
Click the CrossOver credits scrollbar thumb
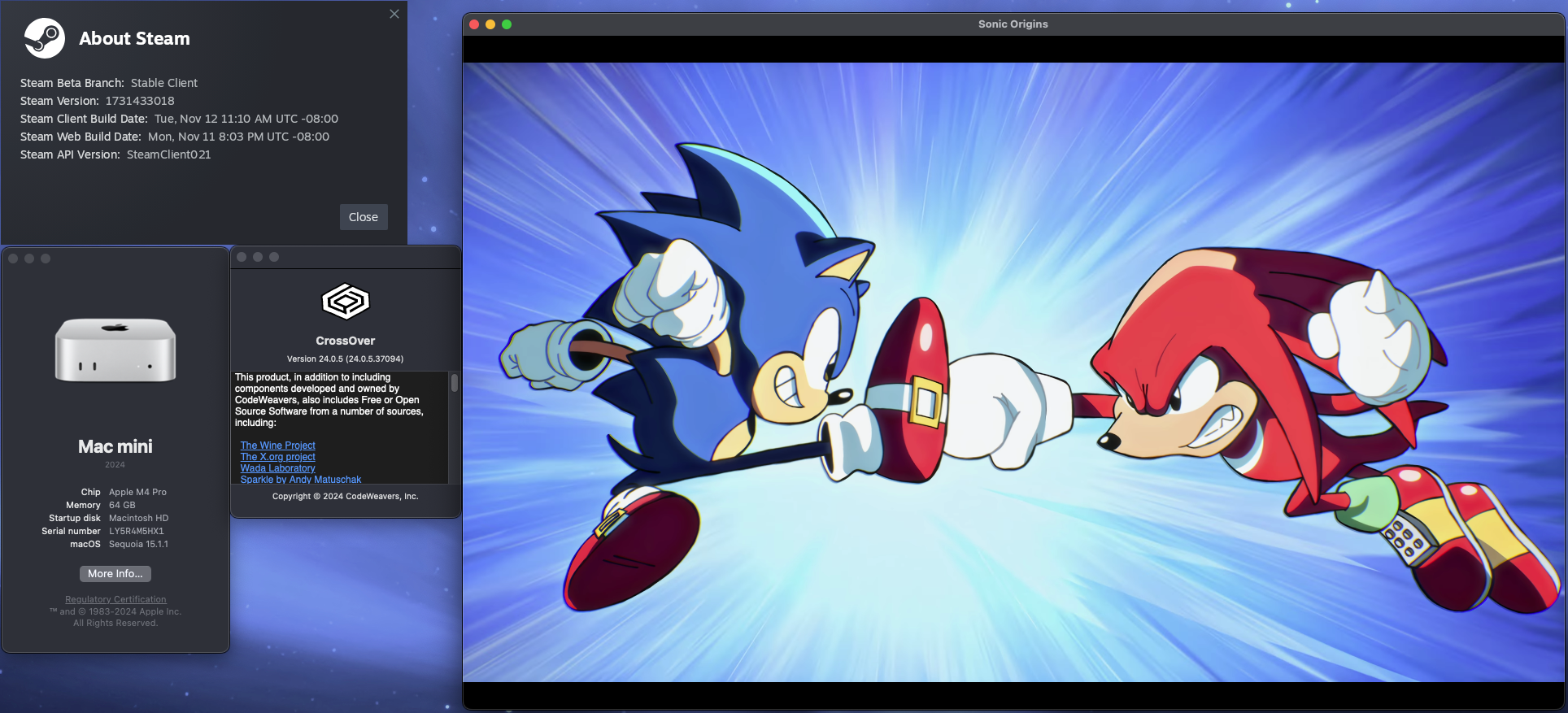click(x=455, y=383)
